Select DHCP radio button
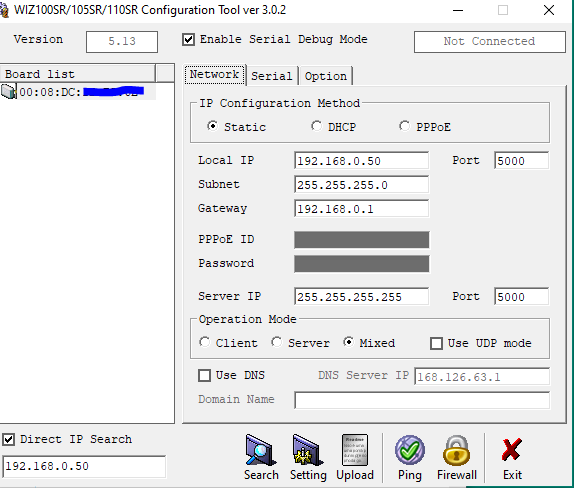Viewport: 574px width, 488px height. 316,126
